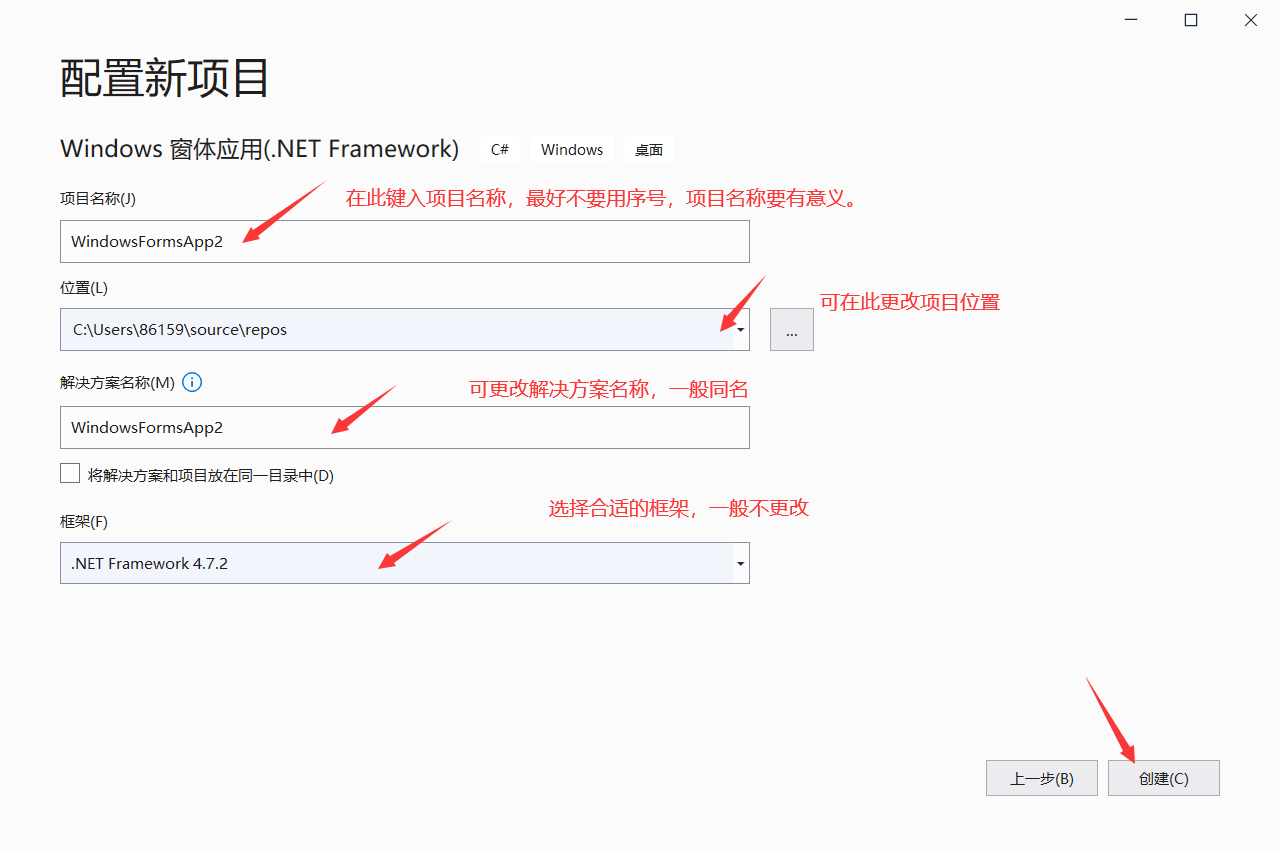Screen dimensions: 1280x850
Task: Click the maximize window control
Action: point(1190,19)
